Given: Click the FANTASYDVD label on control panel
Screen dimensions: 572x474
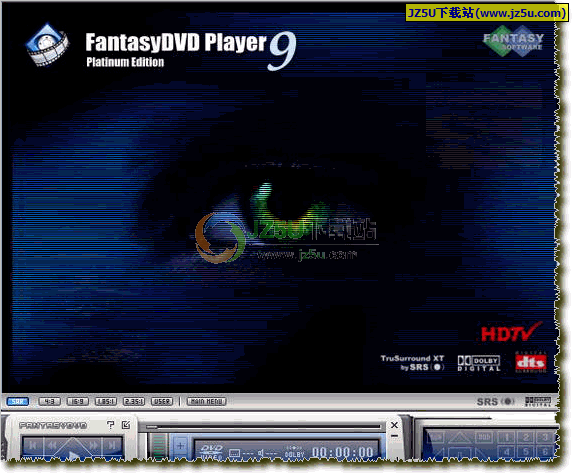Looking at the screenshot, I should point(53,425).
